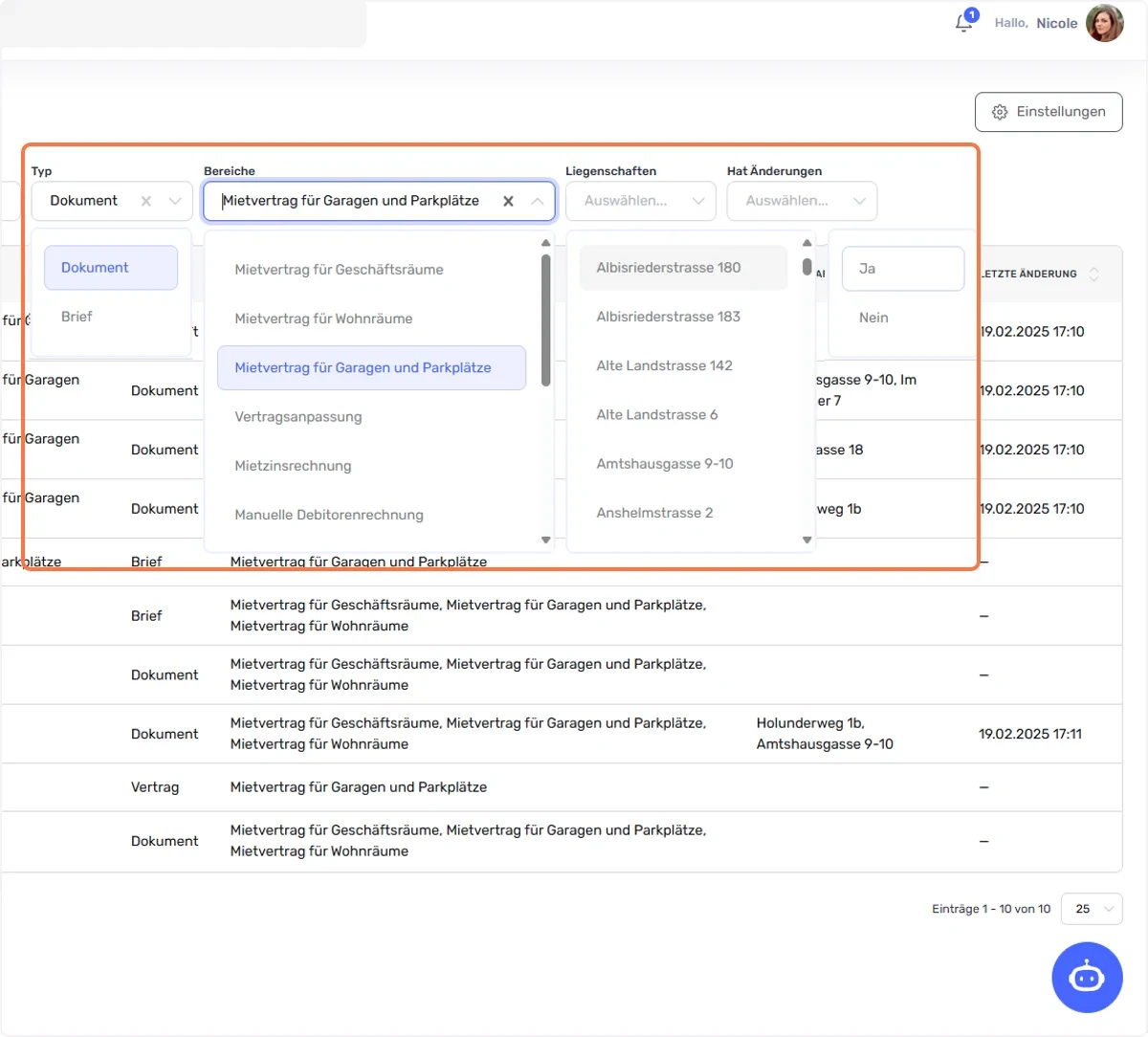The image size is (1148, 1037).
Task: Pick highlighted Mietvertrag für Garagen und Parkplätze option
Action: coord(371,367)
